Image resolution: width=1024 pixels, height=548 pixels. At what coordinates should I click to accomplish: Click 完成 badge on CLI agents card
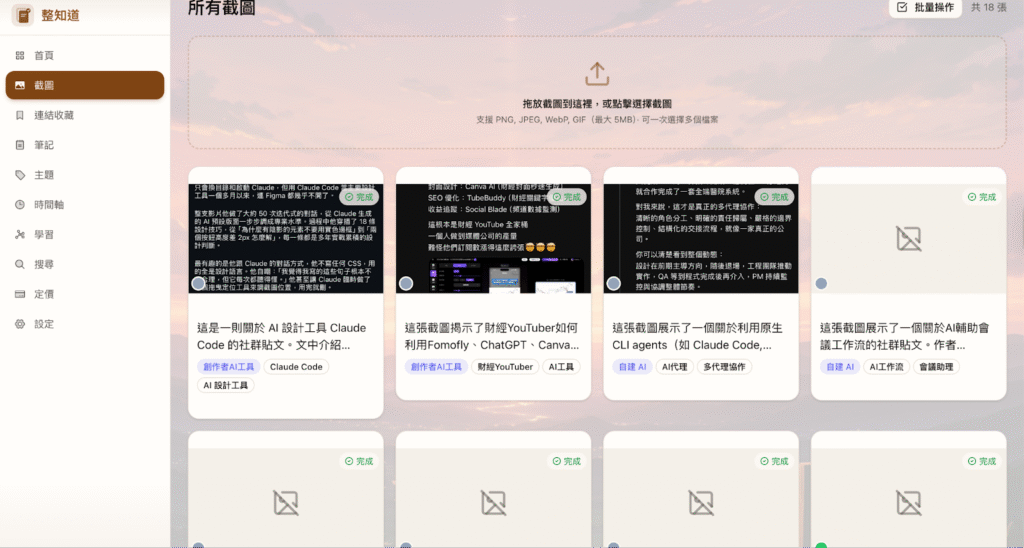click(x=774, y=197)
